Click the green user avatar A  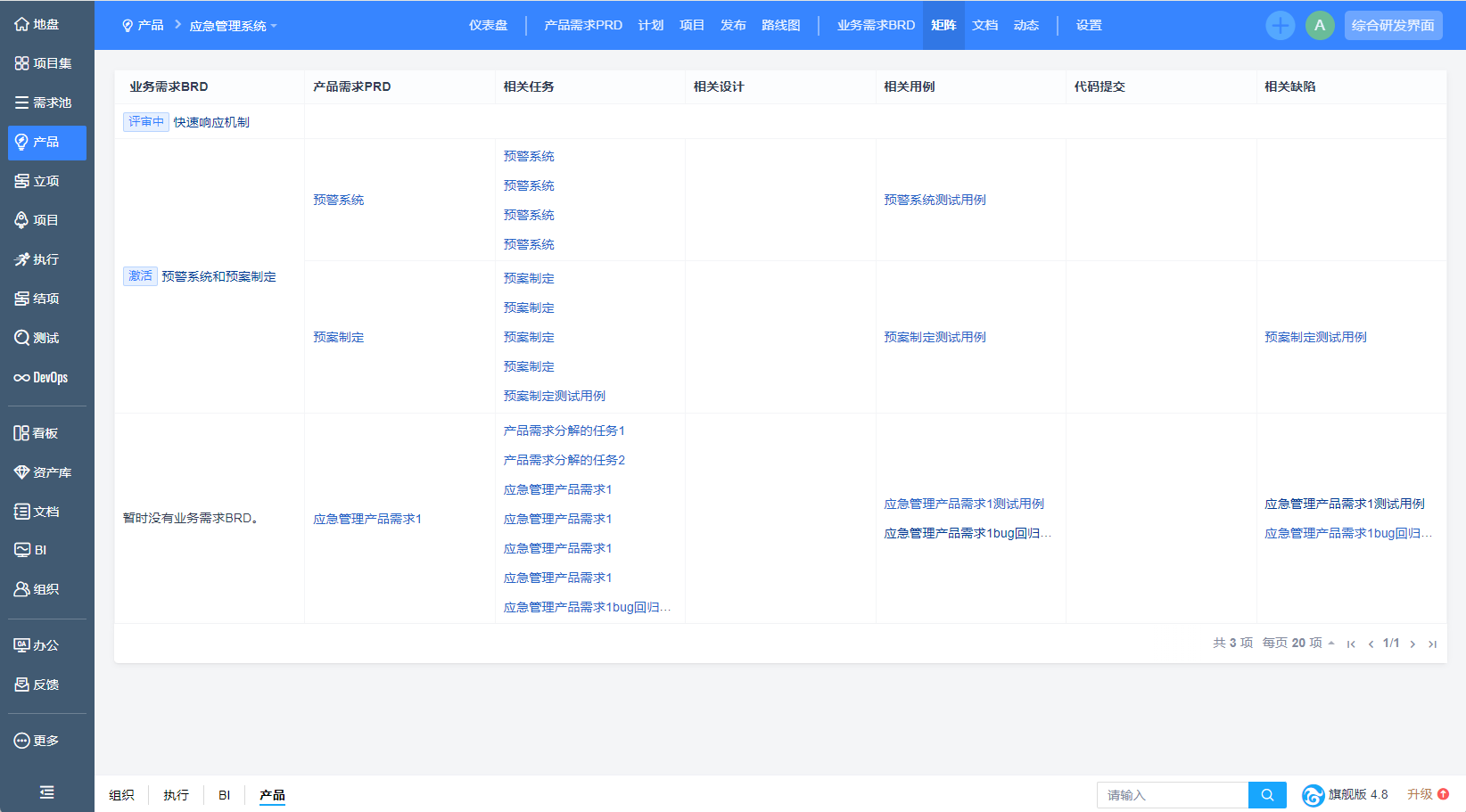click(x=1320, y=26)
